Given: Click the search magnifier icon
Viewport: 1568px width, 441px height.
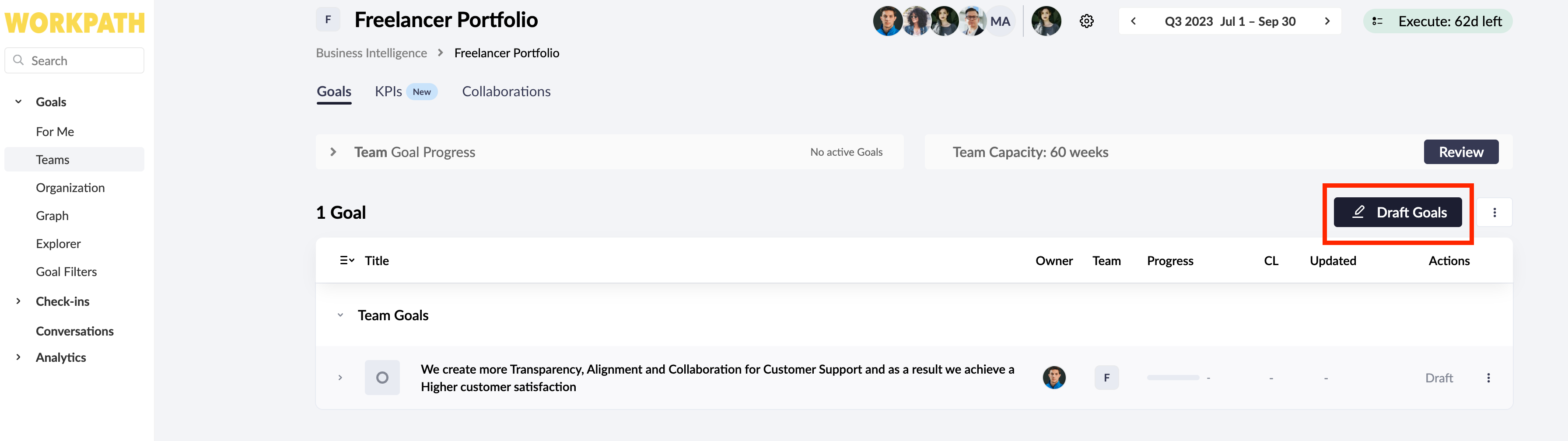Looking at the screenshot, I should point(19,60).
